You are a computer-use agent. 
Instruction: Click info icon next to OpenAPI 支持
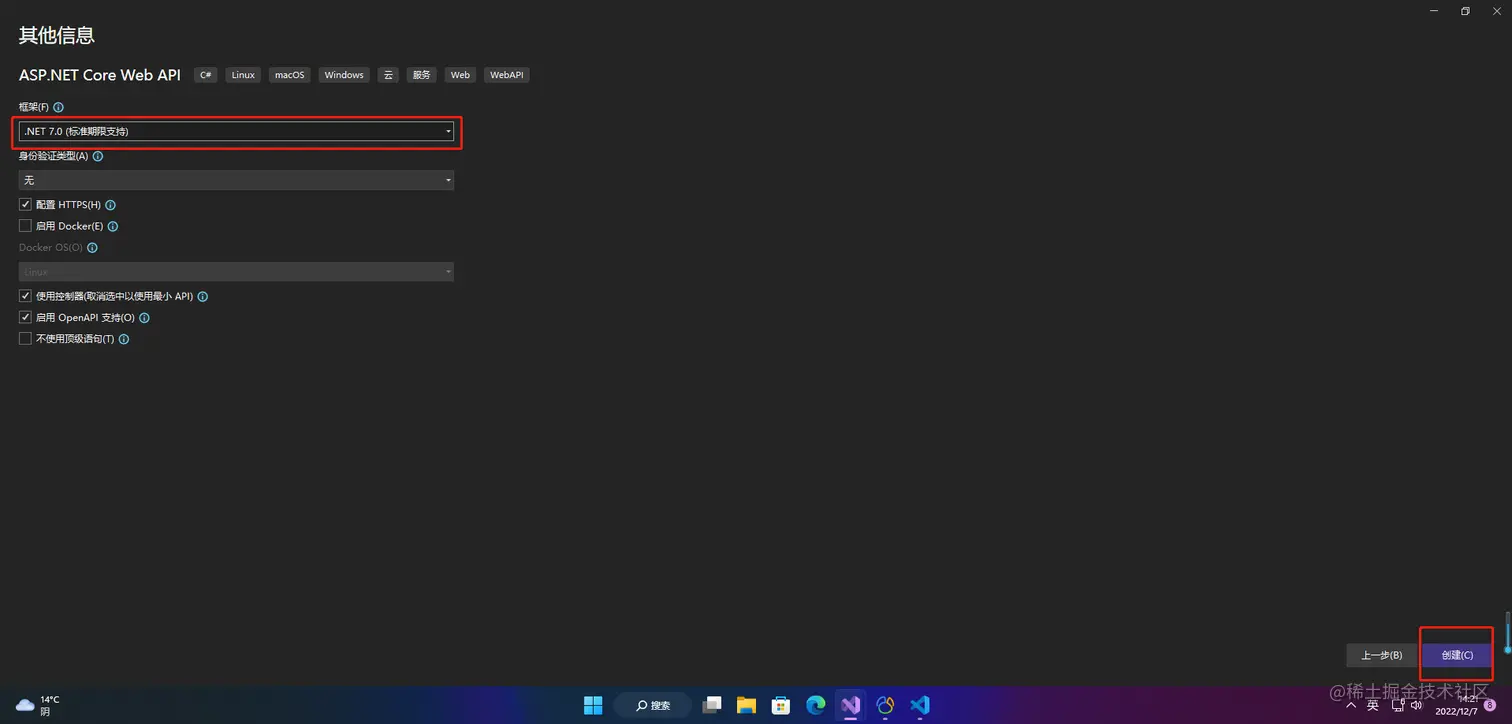144,318
